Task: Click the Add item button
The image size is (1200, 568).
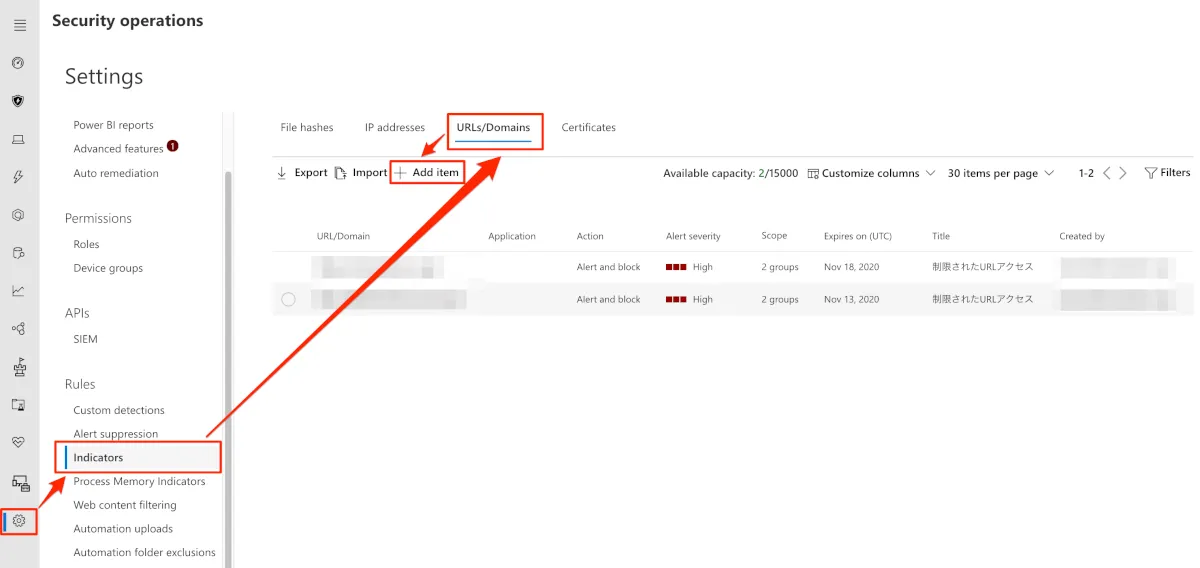Action: (427, 173)
